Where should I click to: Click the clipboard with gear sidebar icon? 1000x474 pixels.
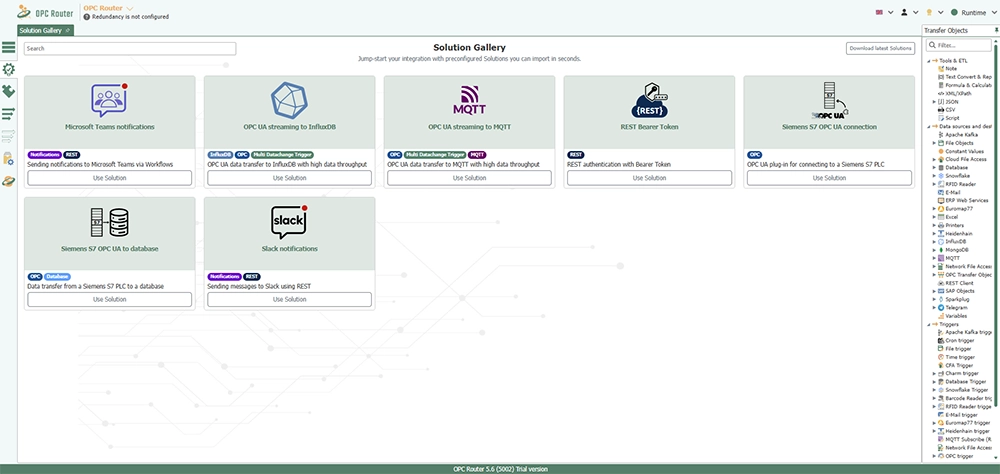coord(8,158)
